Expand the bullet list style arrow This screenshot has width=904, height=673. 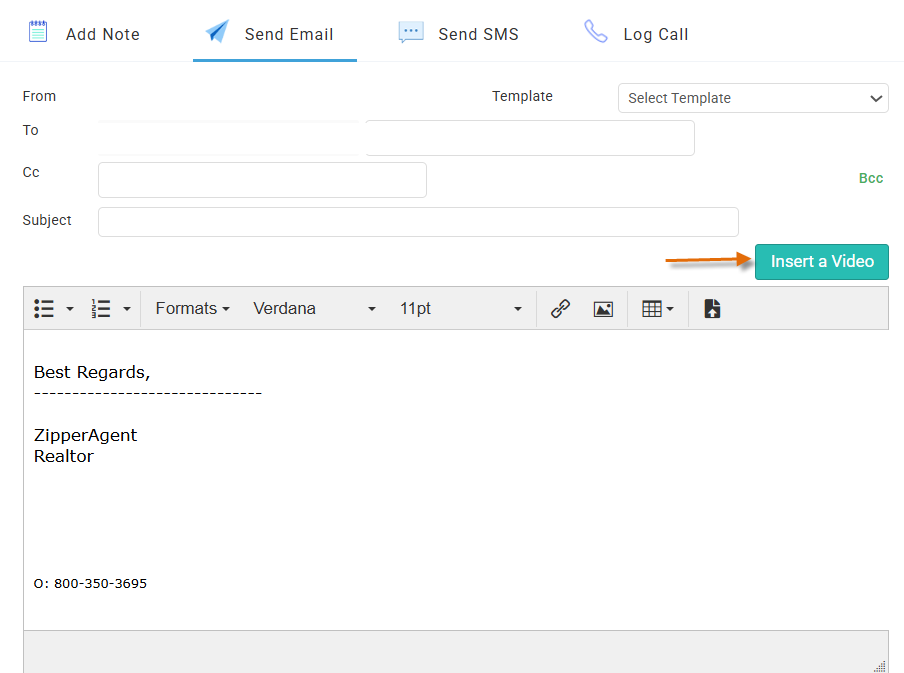(x=70, y=309)
